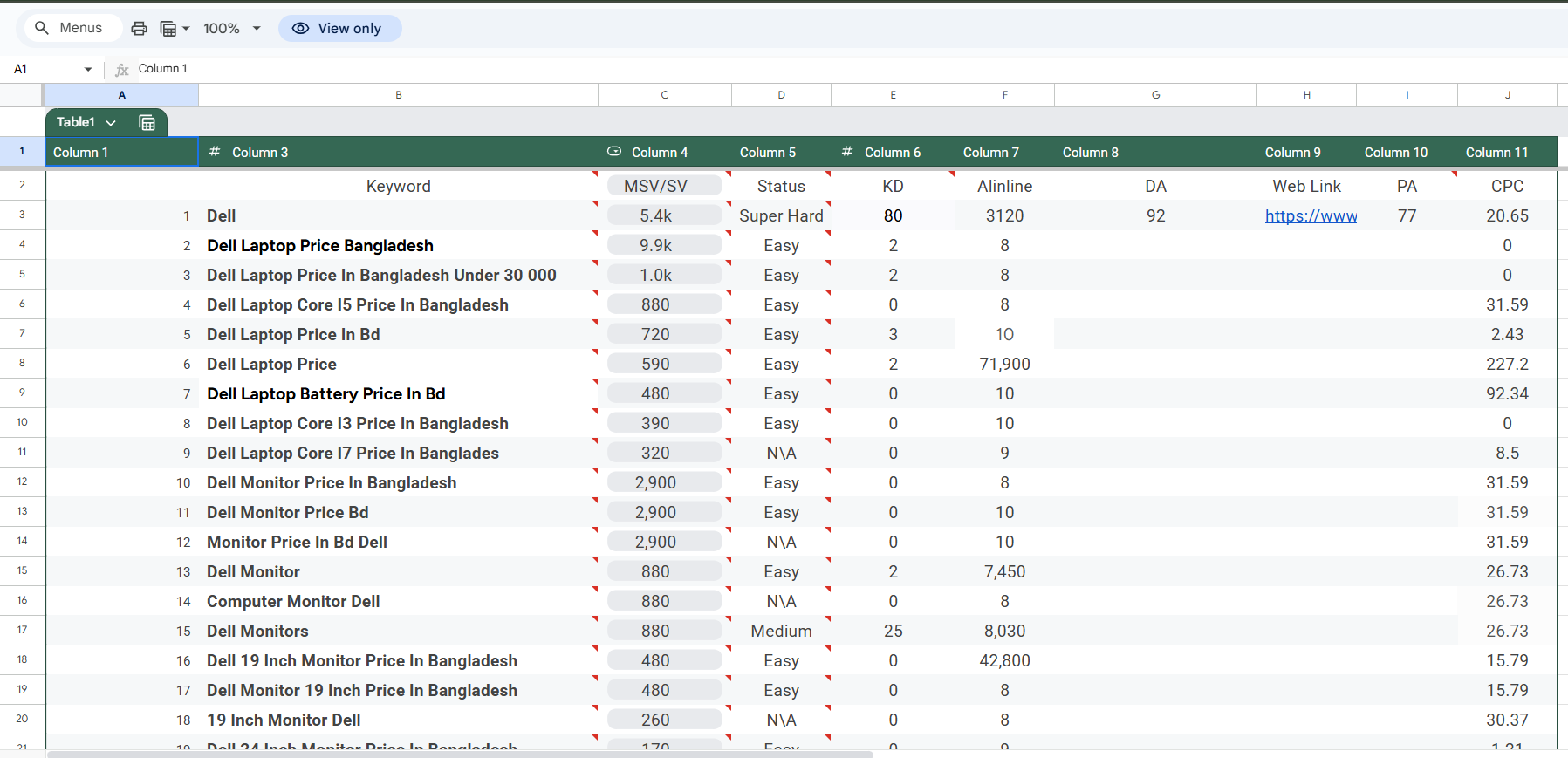
Task: Click the Column 9 table header
Action: pyautogui.click(x=1307, y=152)
